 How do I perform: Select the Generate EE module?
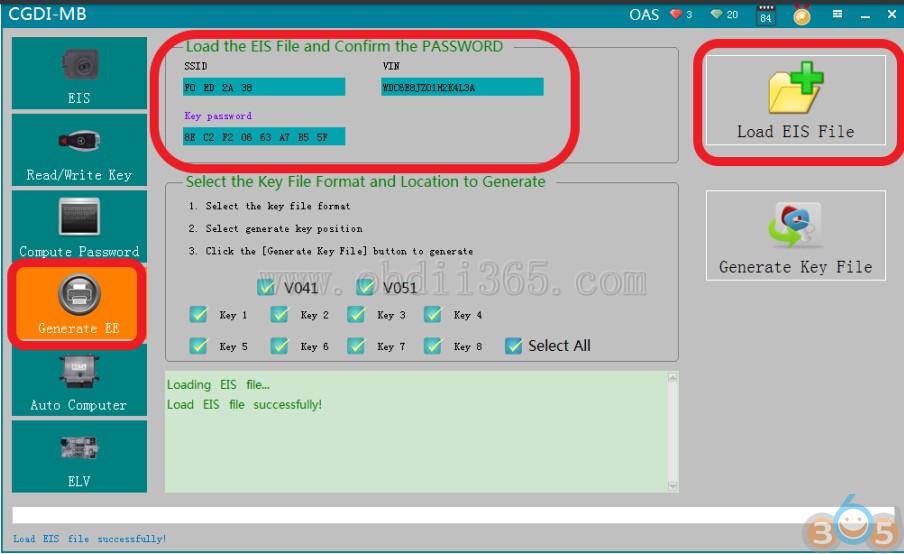78,303
